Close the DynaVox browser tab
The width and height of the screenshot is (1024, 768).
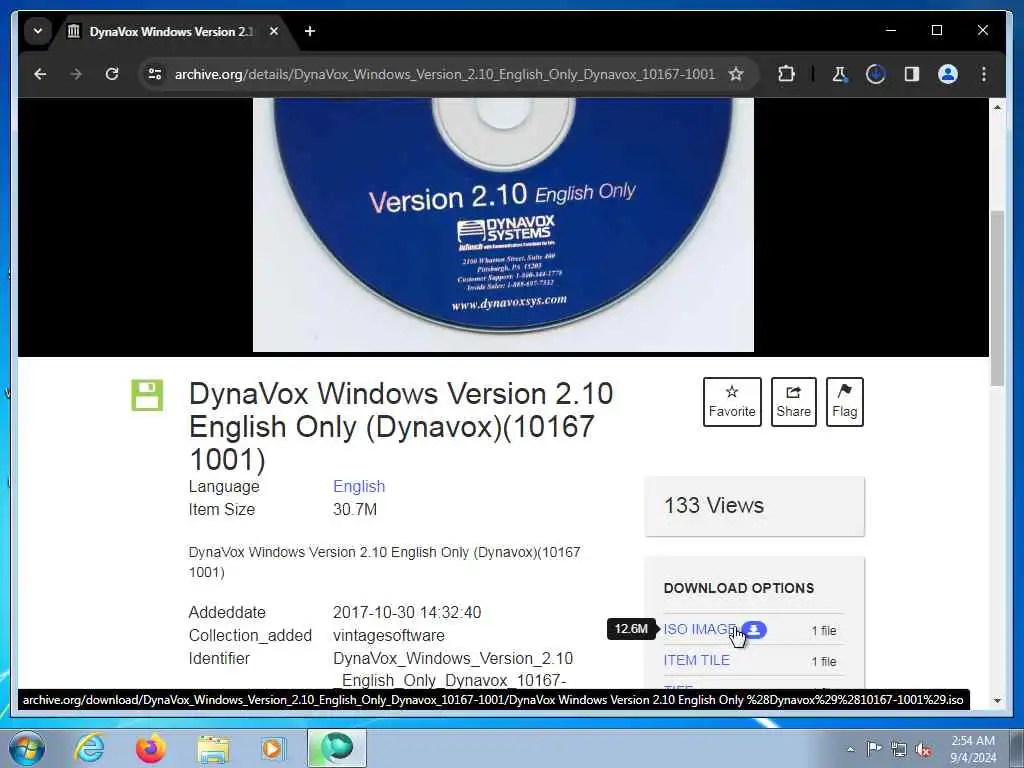[x=274, y=31]
